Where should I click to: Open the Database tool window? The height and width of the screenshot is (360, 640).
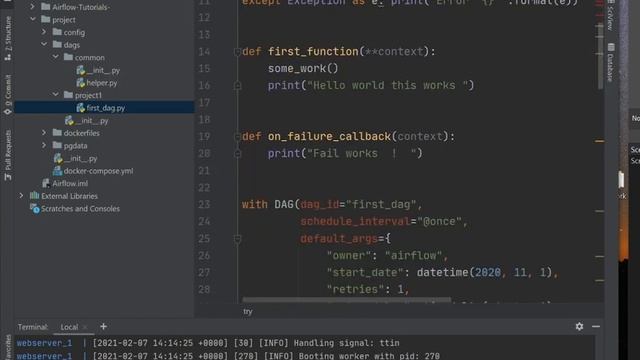[611, 62]
